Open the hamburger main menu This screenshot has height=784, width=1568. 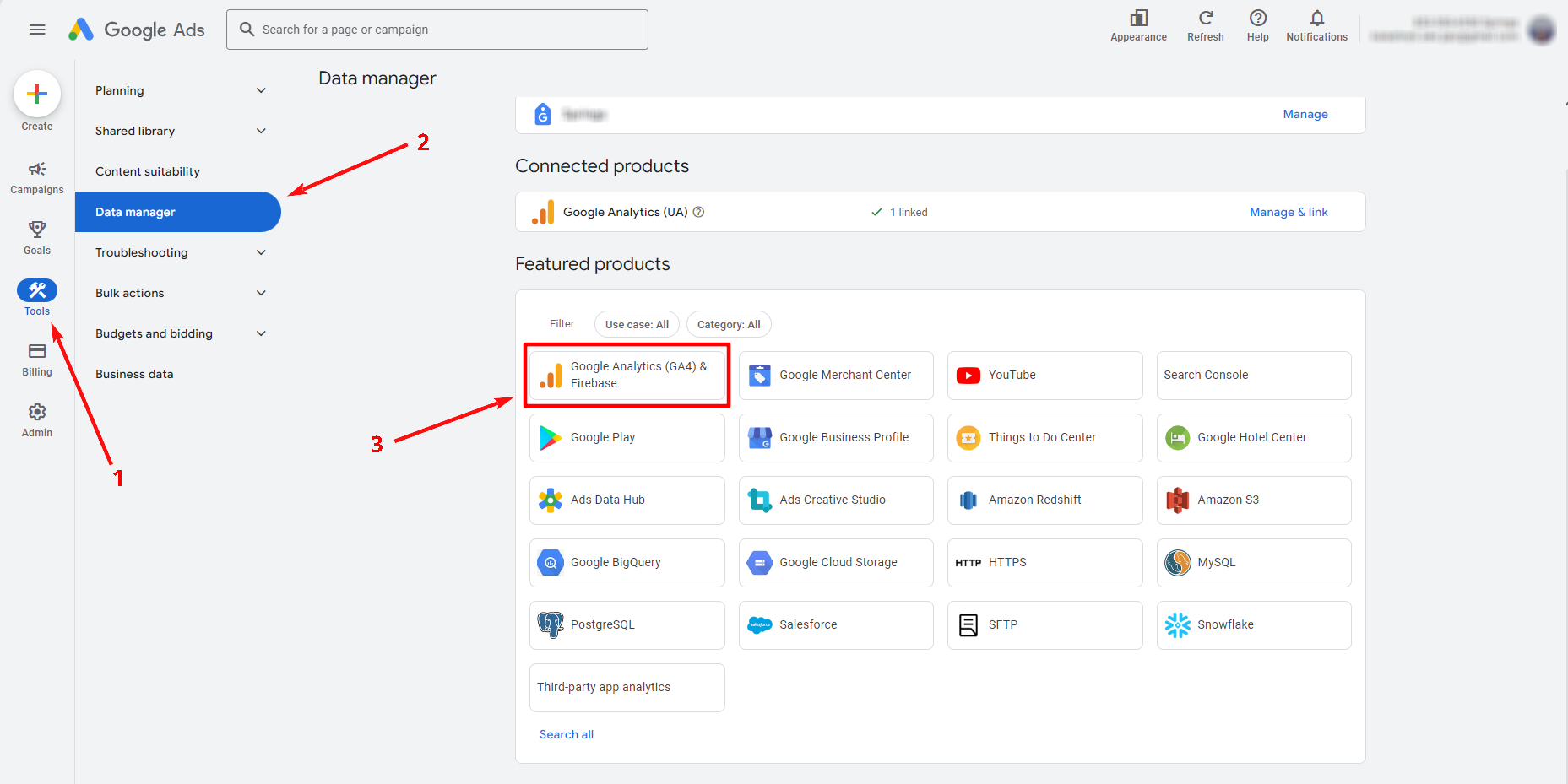point(37,30)
